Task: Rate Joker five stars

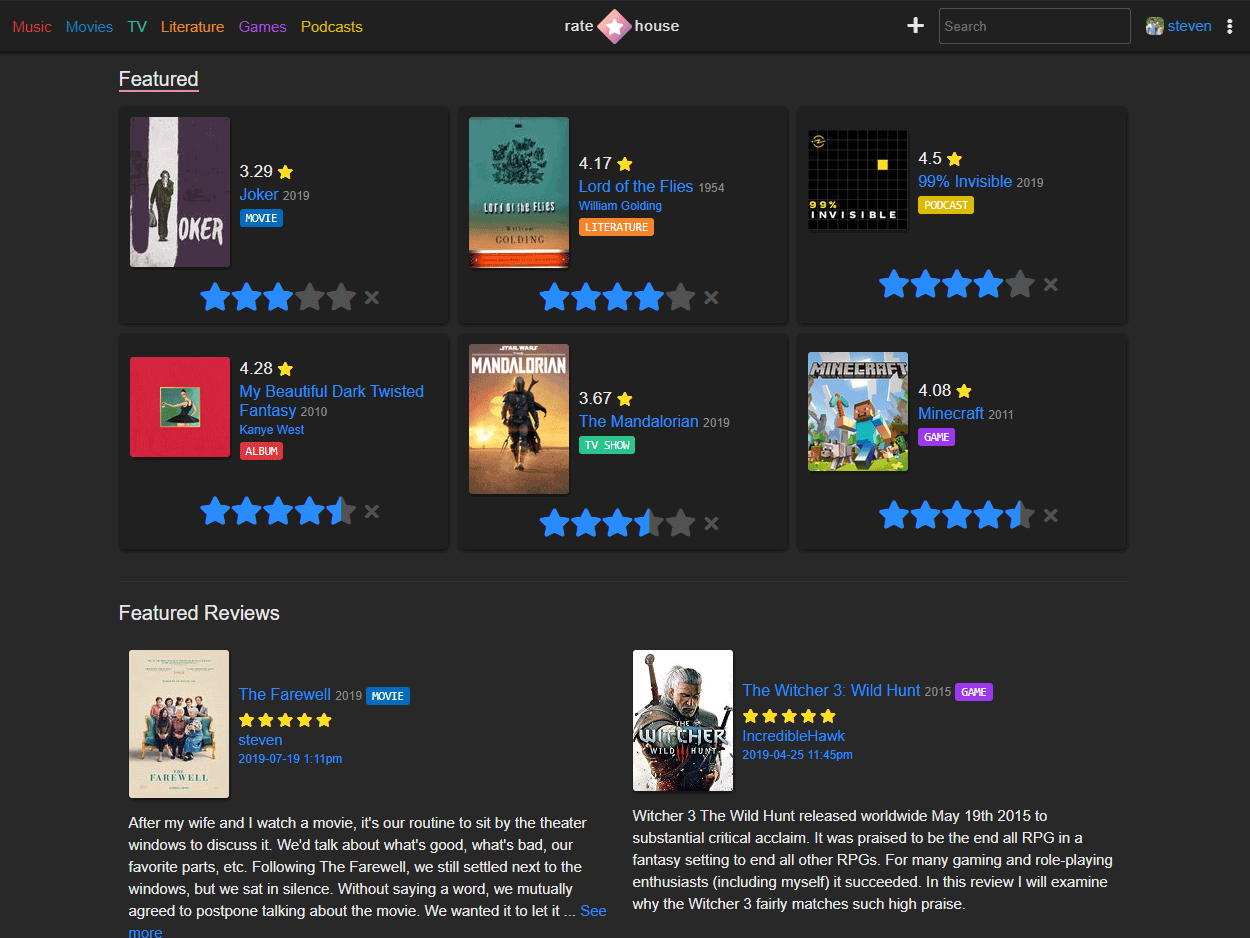Action: 341,297
